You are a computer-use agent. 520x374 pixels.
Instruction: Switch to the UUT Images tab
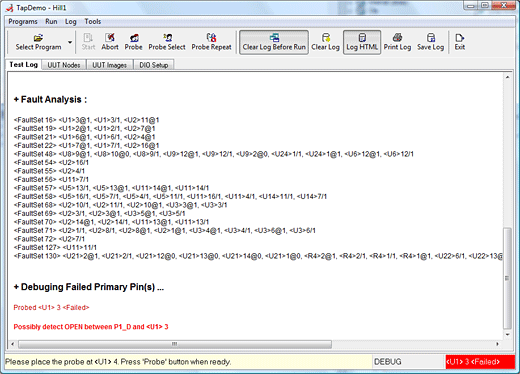(109, 65)
